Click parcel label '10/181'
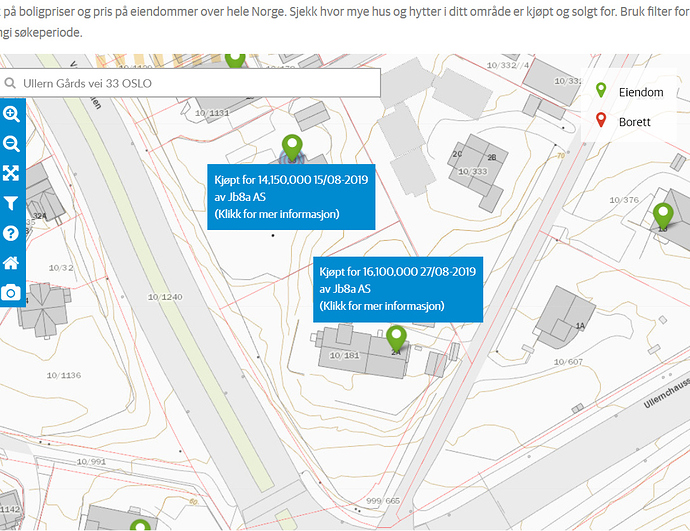This screenshot has height=531, width=690. [345, 355]
